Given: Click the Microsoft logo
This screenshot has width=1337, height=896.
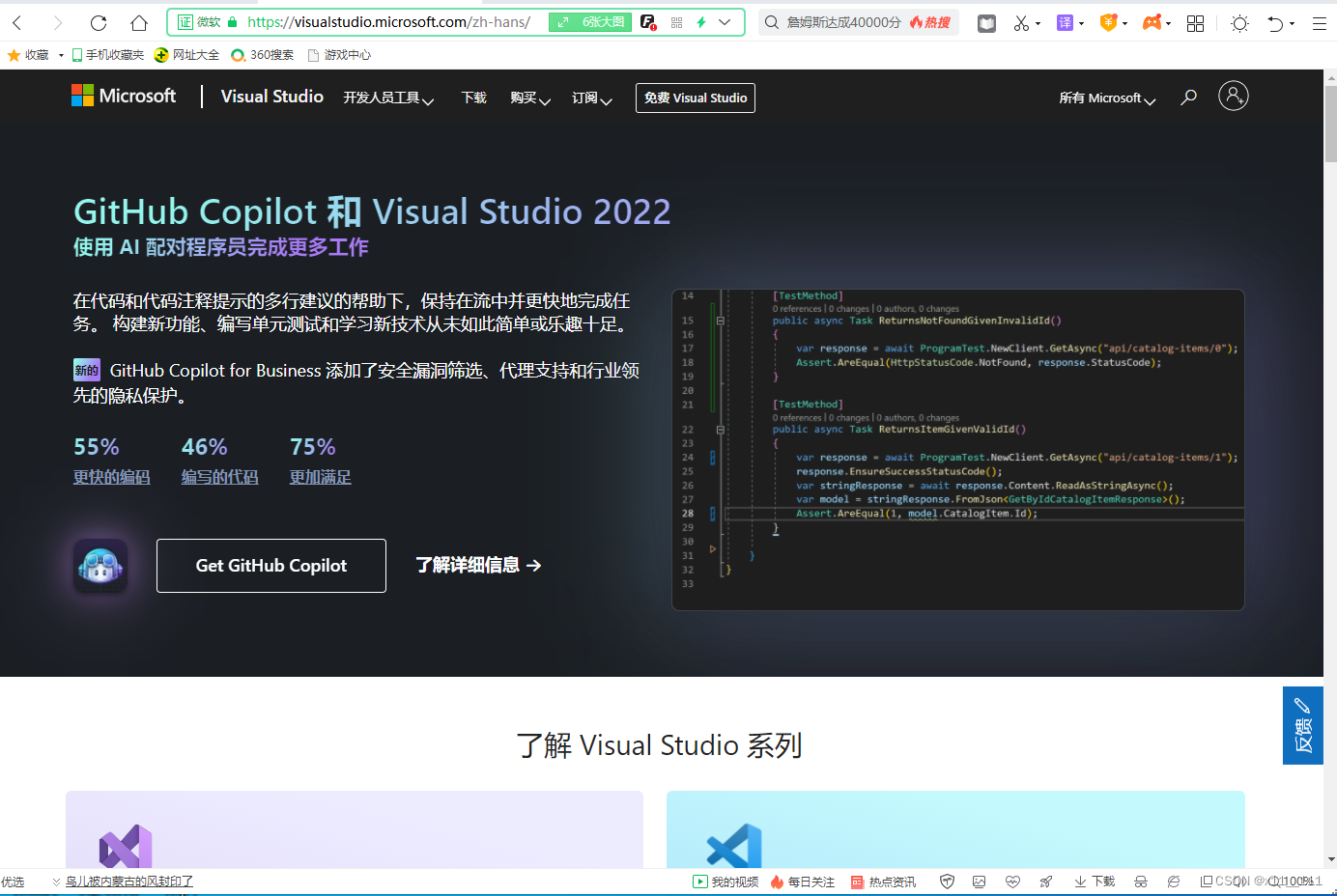Looking at the screenshot, I should [124, 96].
